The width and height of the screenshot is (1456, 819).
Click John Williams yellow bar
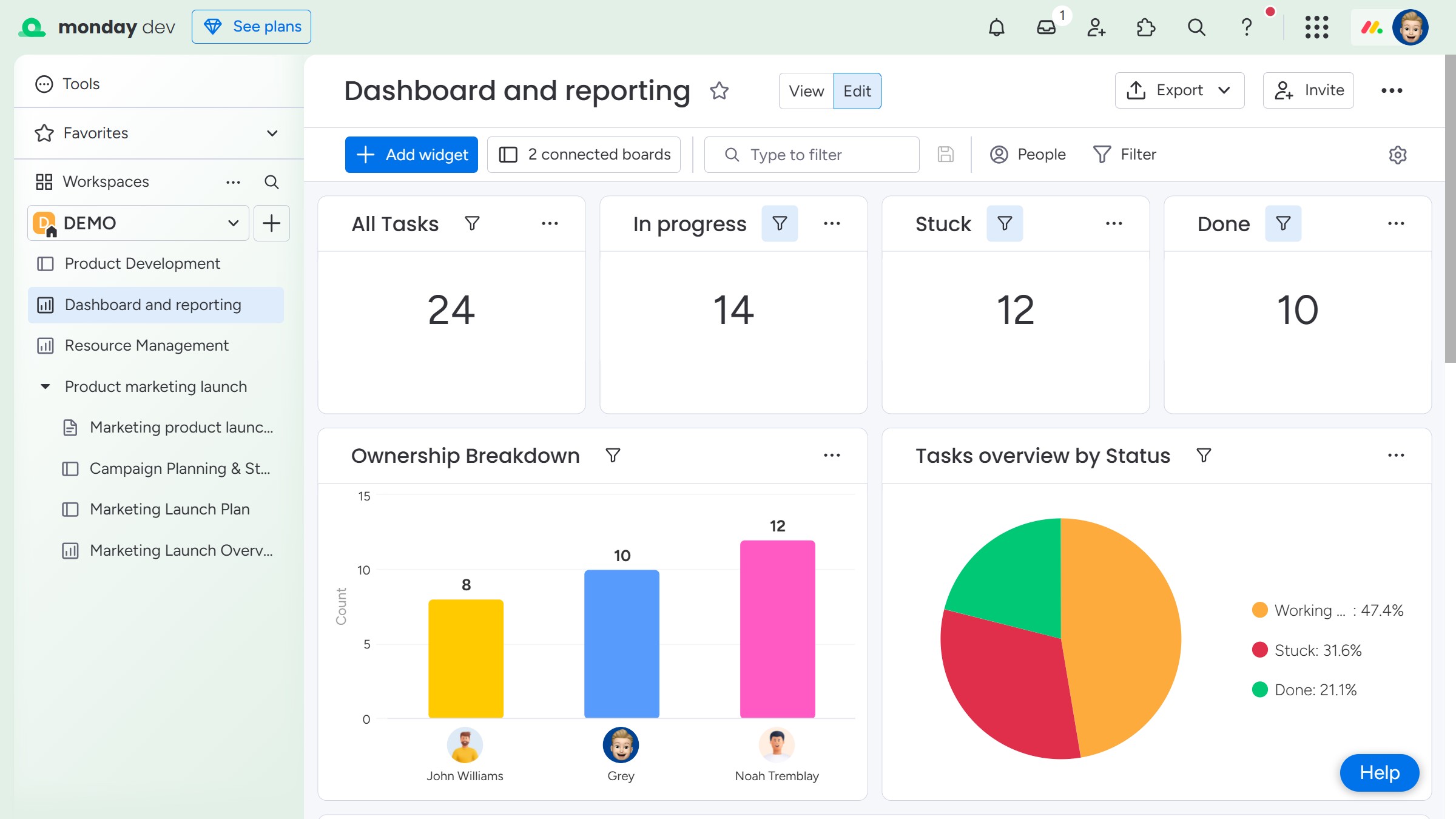coord(466,659)
